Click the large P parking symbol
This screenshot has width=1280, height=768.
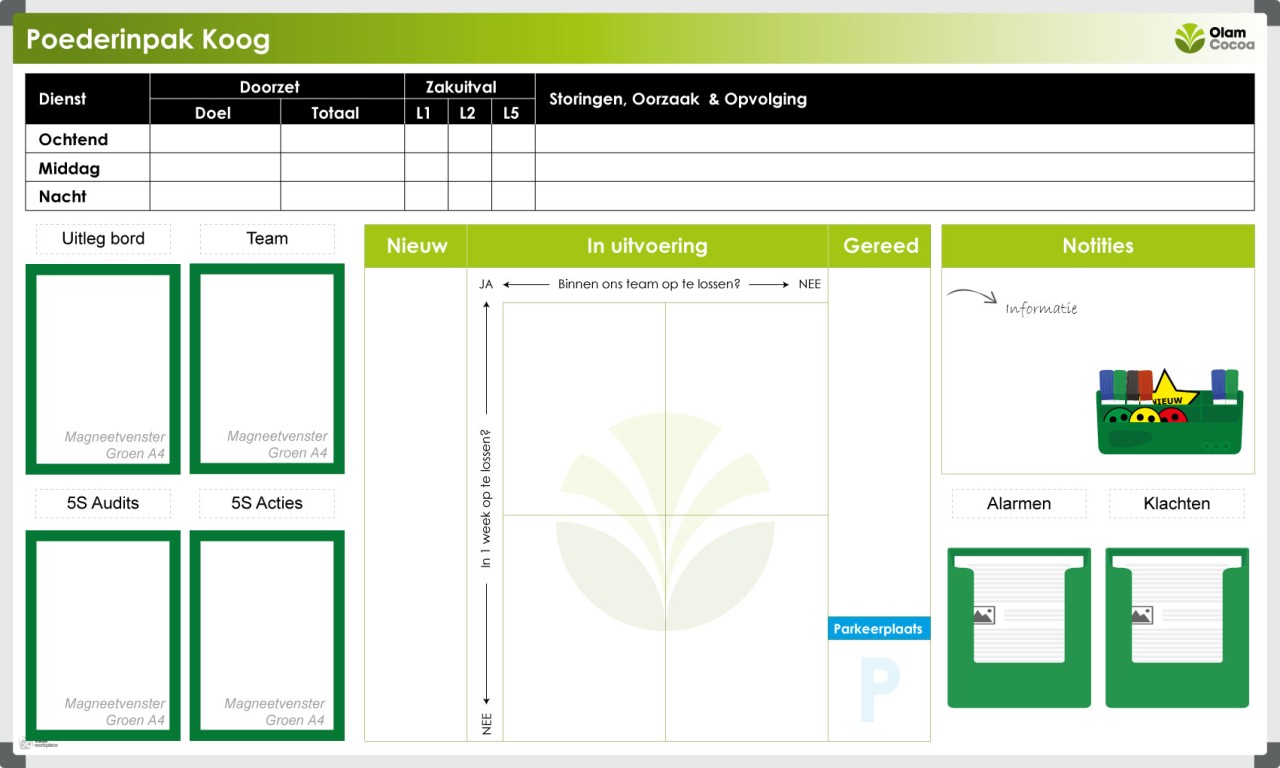point(879,690)
